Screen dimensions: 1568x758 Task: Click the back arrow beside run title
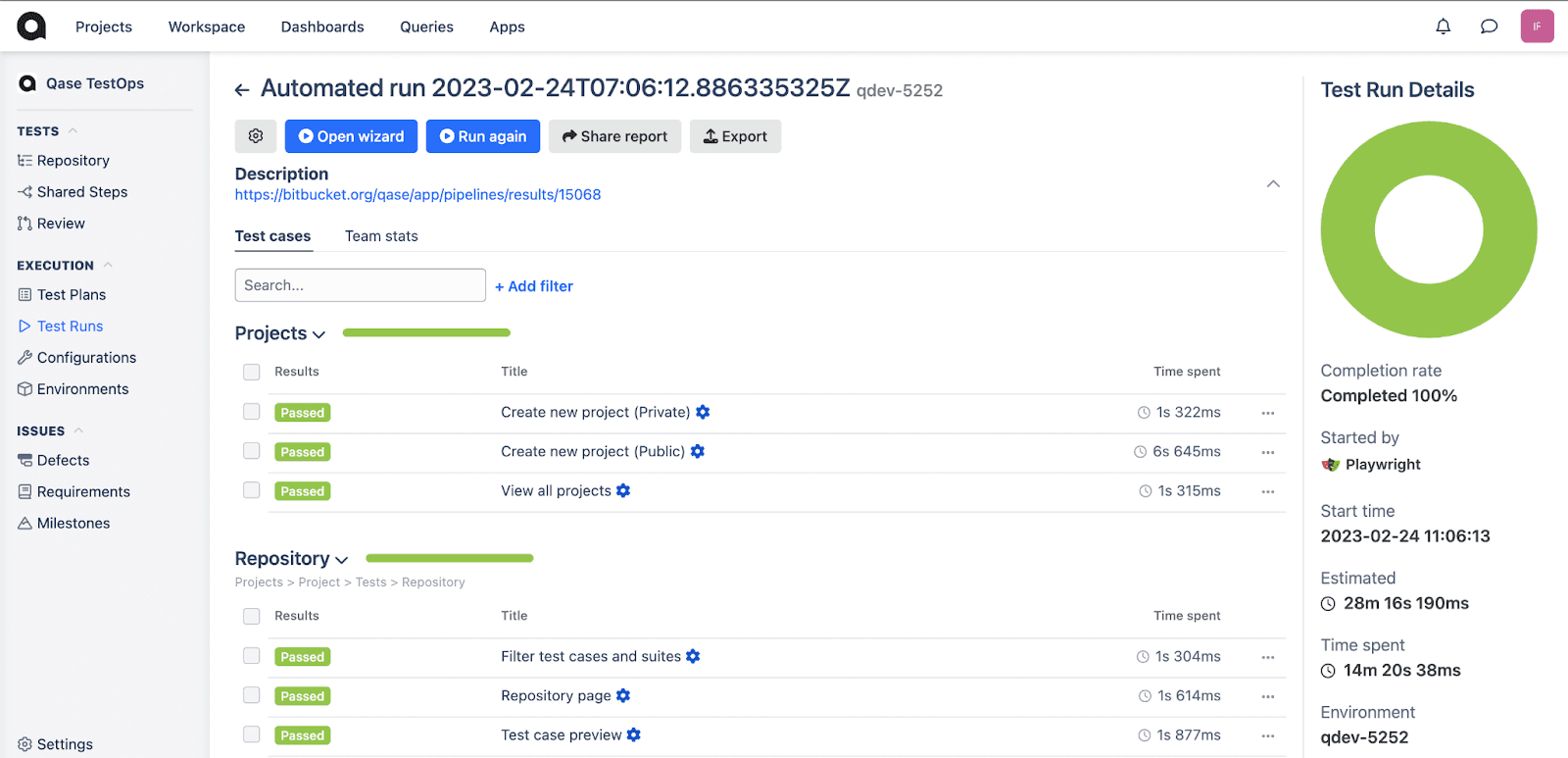(242, 90)
